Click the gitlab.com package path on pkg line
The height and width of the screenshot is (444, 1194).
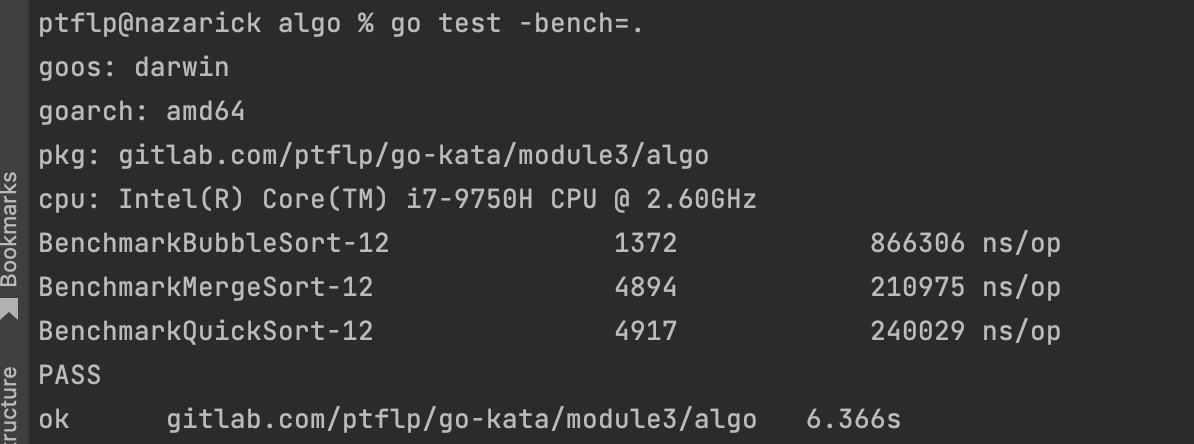[413, 155]
